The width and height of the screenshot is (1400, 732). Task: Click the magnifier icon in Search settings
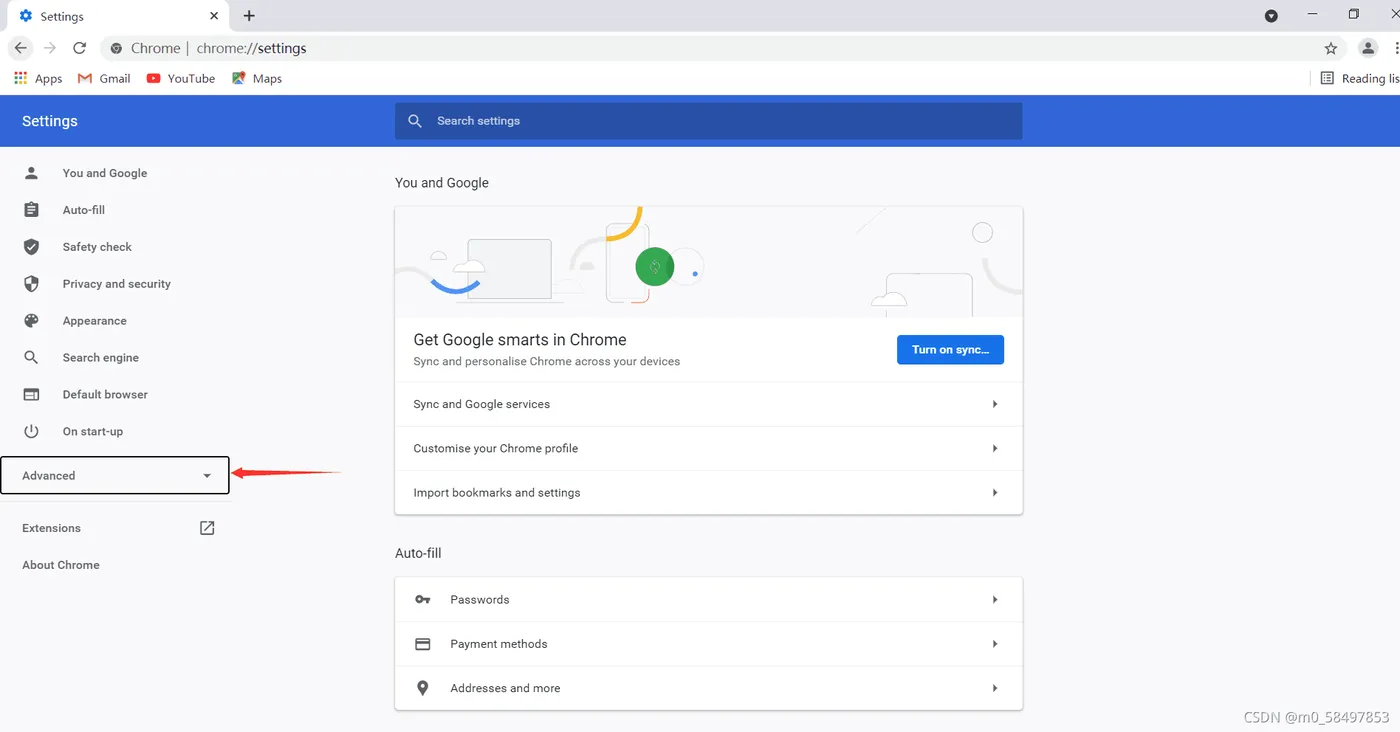[x=415, y=121]
